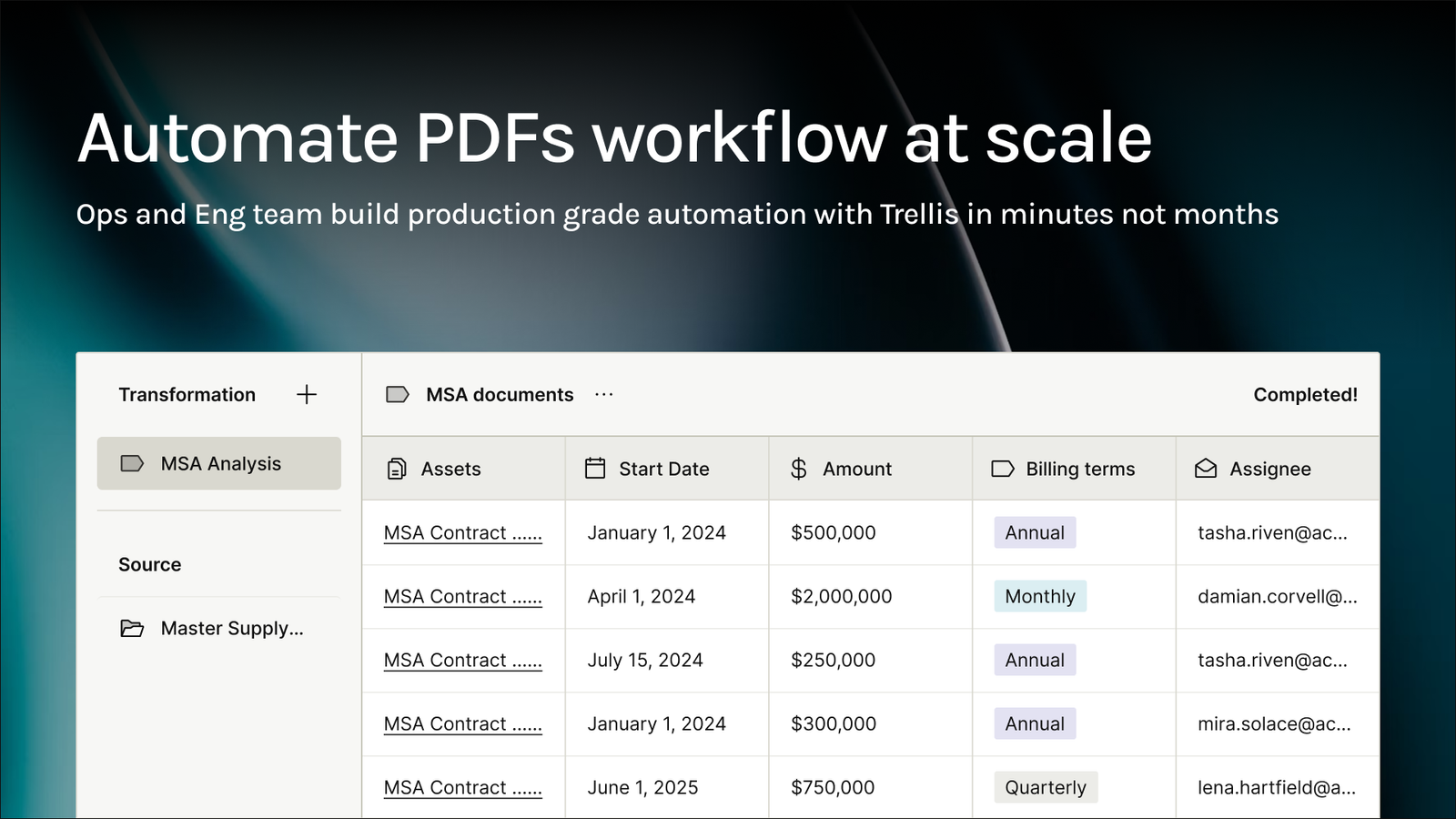Open the MSA documents three-dot menu
The width and height of the screenshot is (1456, 819).
(x=604, y=394)
